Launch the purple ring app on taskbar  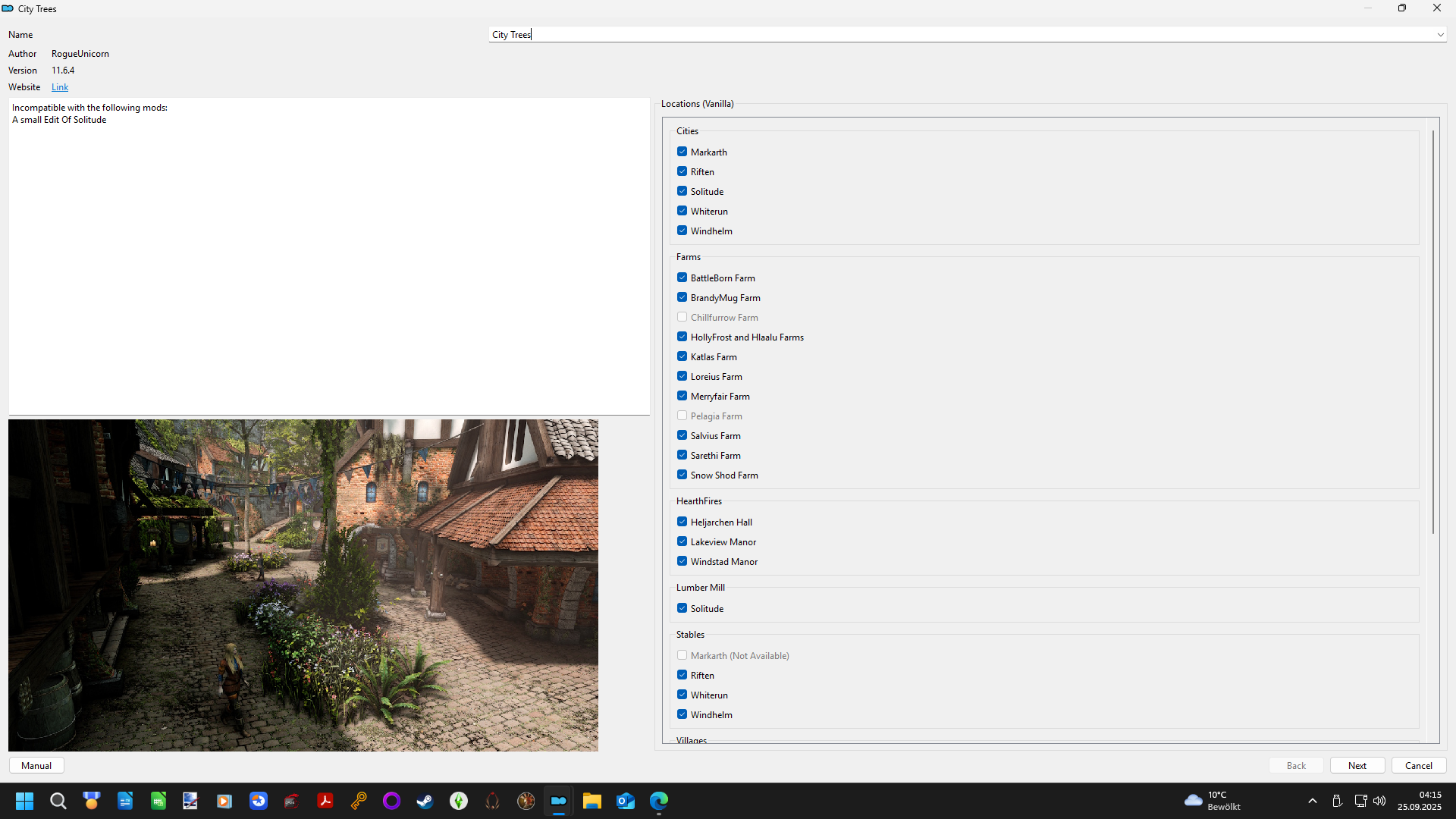[x=391, y=801]
